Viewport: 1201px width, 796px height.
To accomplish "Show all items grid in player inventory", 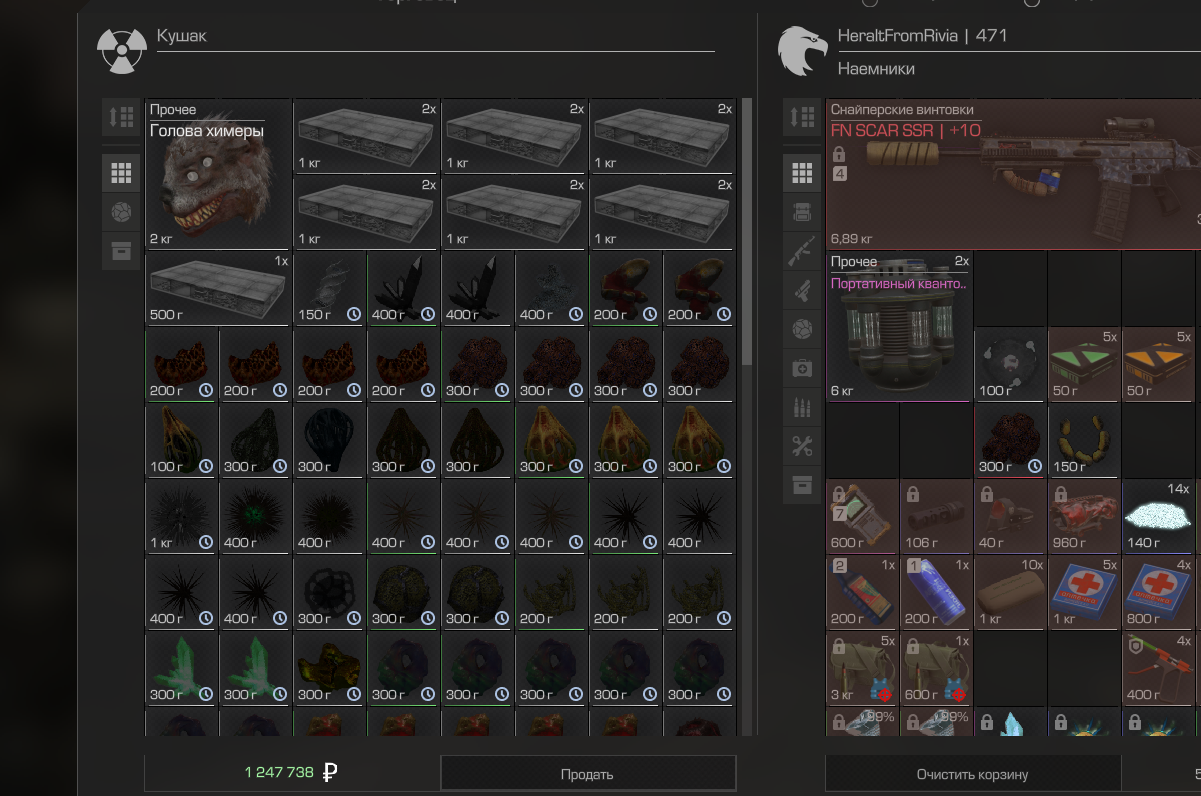I will (801, 174).
